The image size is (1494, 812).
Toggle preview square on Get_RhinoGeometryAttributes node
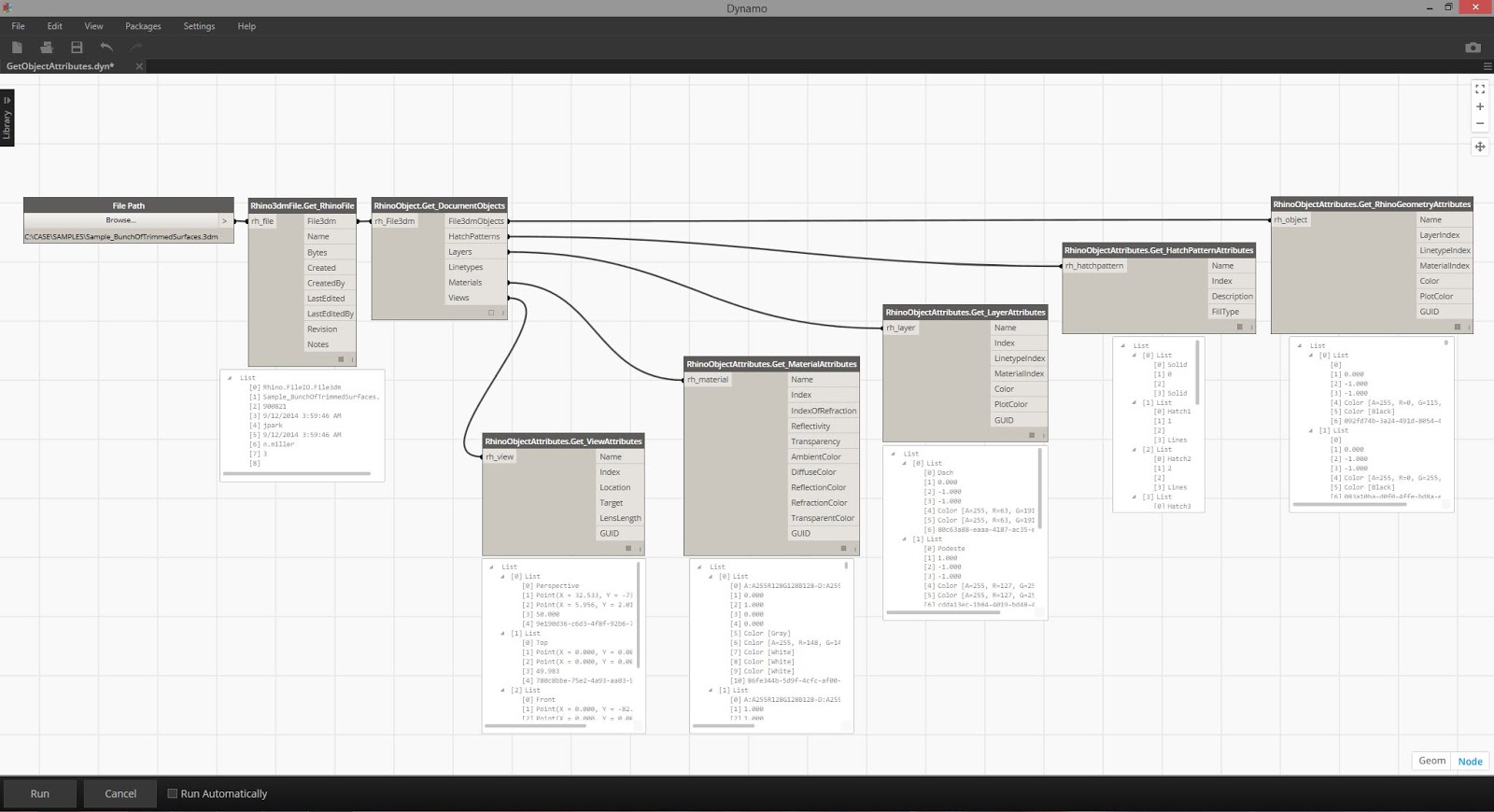1457,327
